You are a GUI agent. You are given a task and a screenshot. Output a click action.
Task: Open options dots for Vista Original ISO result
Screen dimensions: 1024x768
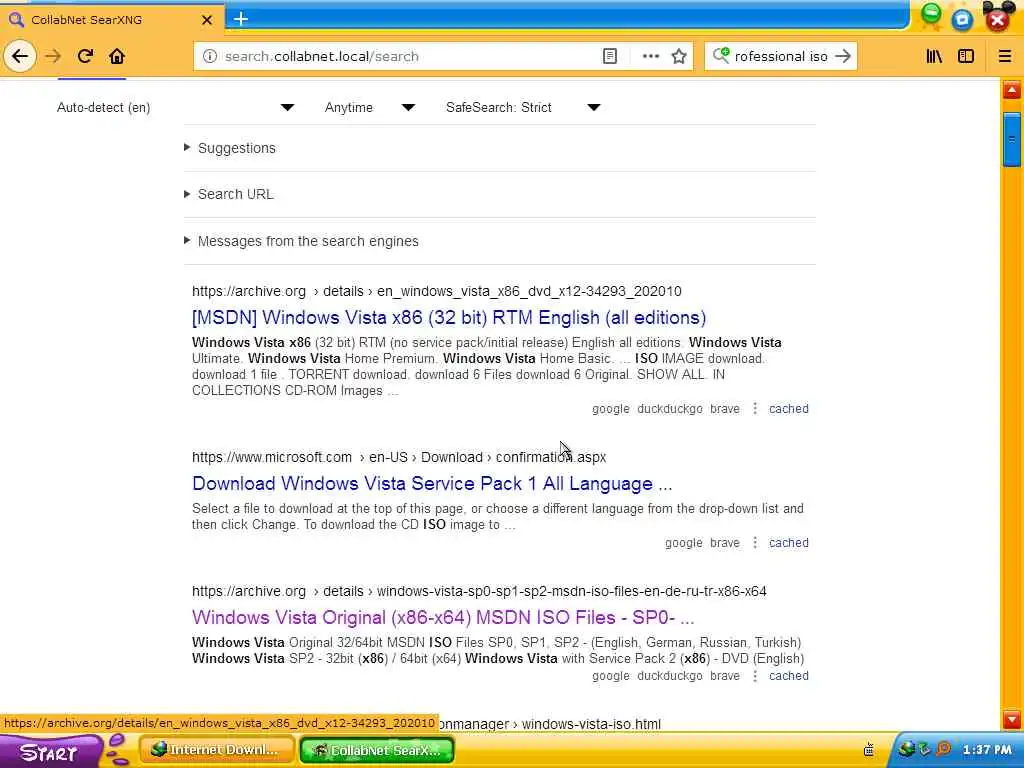point(755,676)
